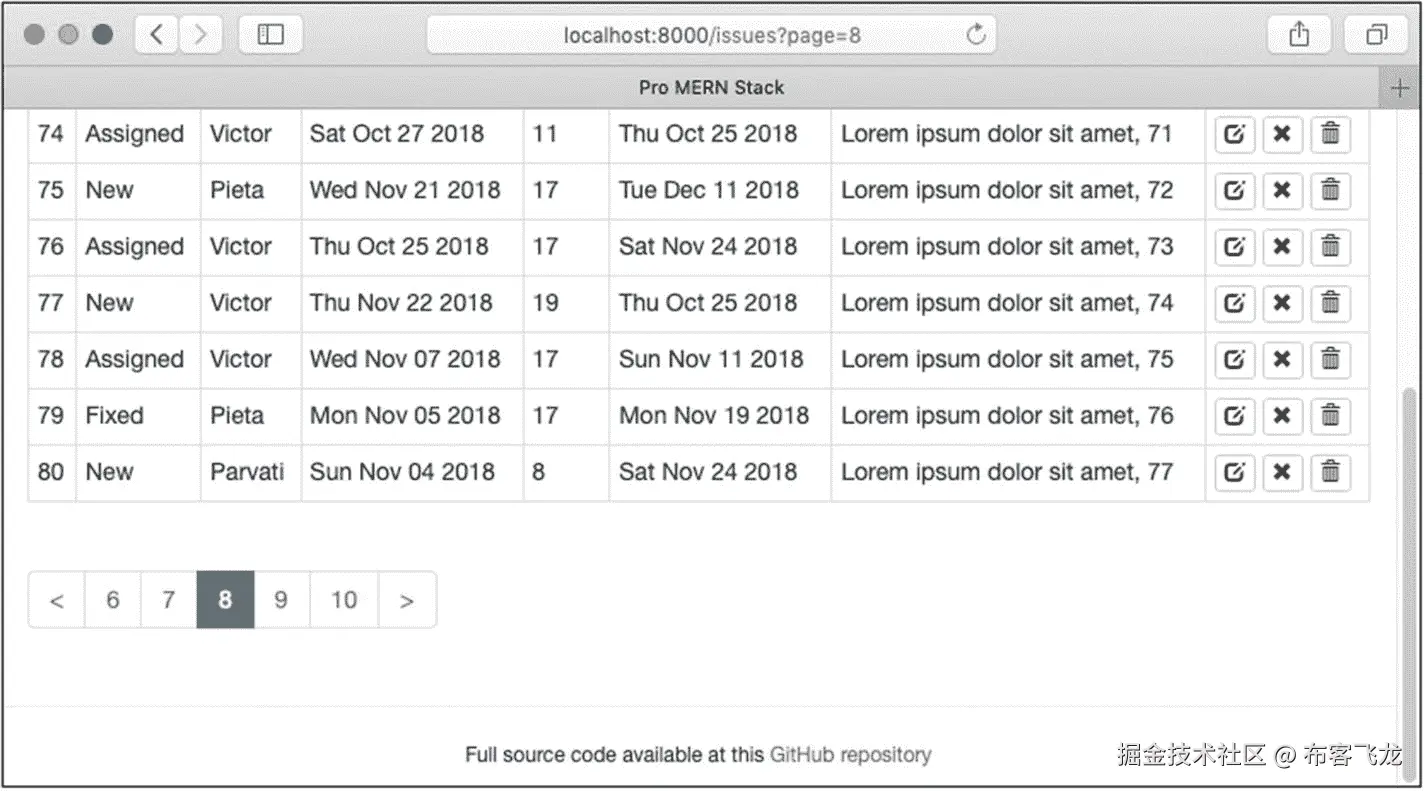The image size is (1425, 791).
Task: Delete issue 80 using the trash icon
Action: pos(1330,472)
